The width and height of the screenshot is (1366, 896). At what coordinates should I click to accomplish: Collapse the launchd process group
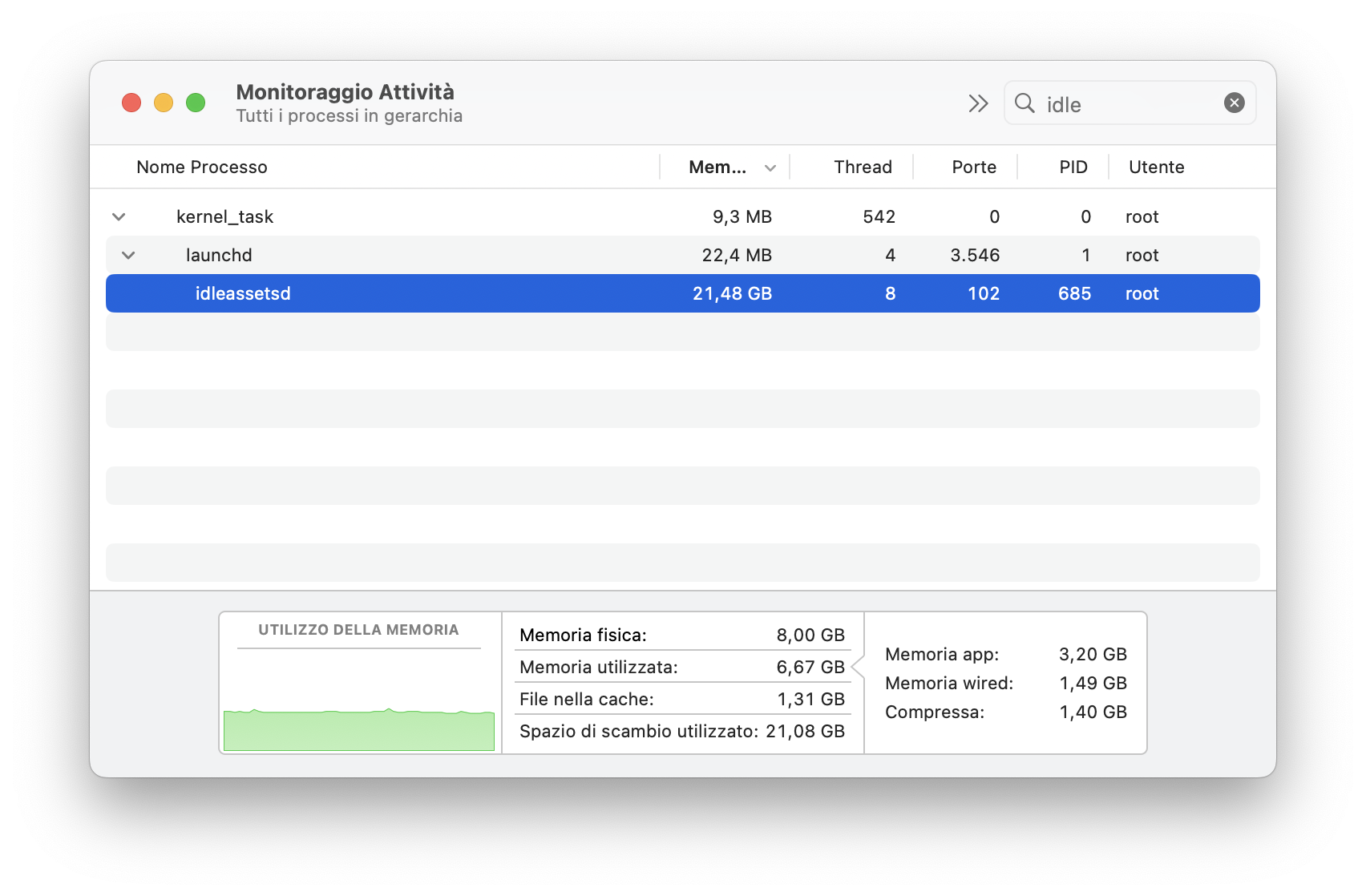tap(128, 255)
